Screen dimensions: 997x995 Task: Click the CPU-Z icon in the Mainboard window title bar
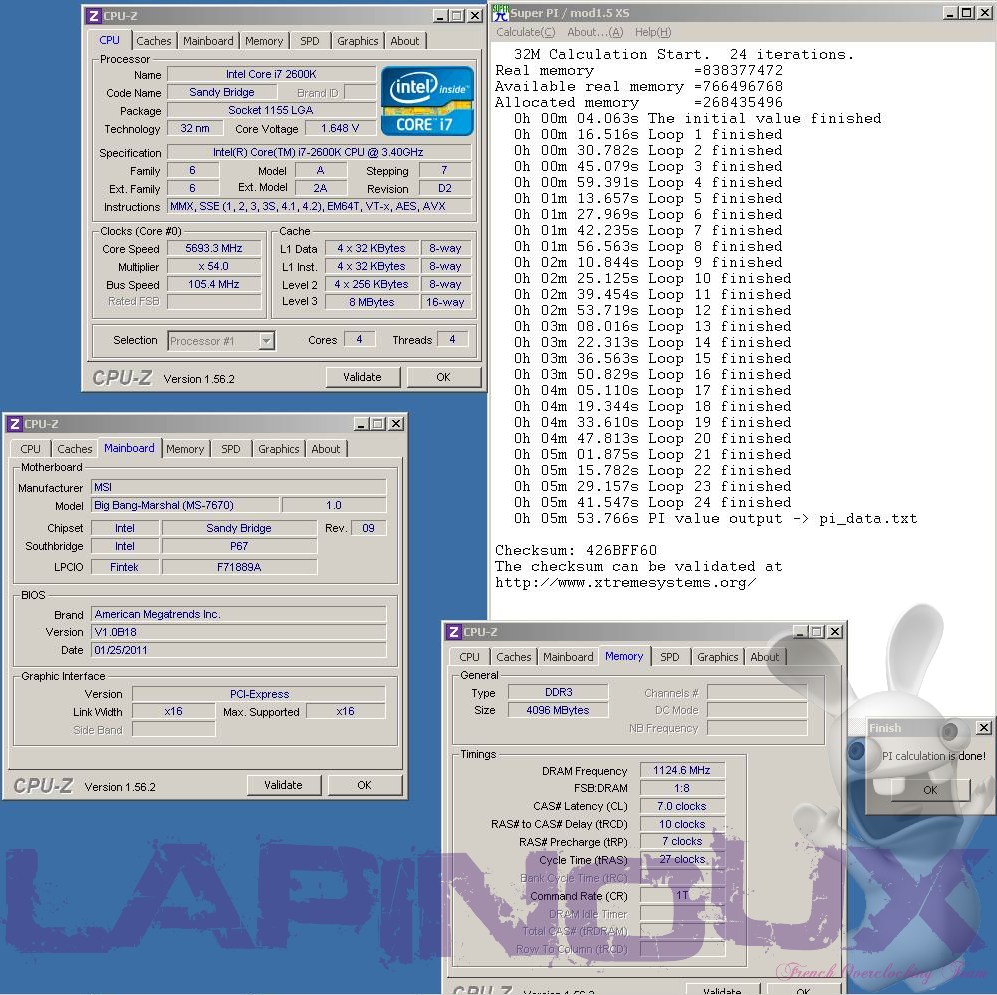tap(15, 424)
